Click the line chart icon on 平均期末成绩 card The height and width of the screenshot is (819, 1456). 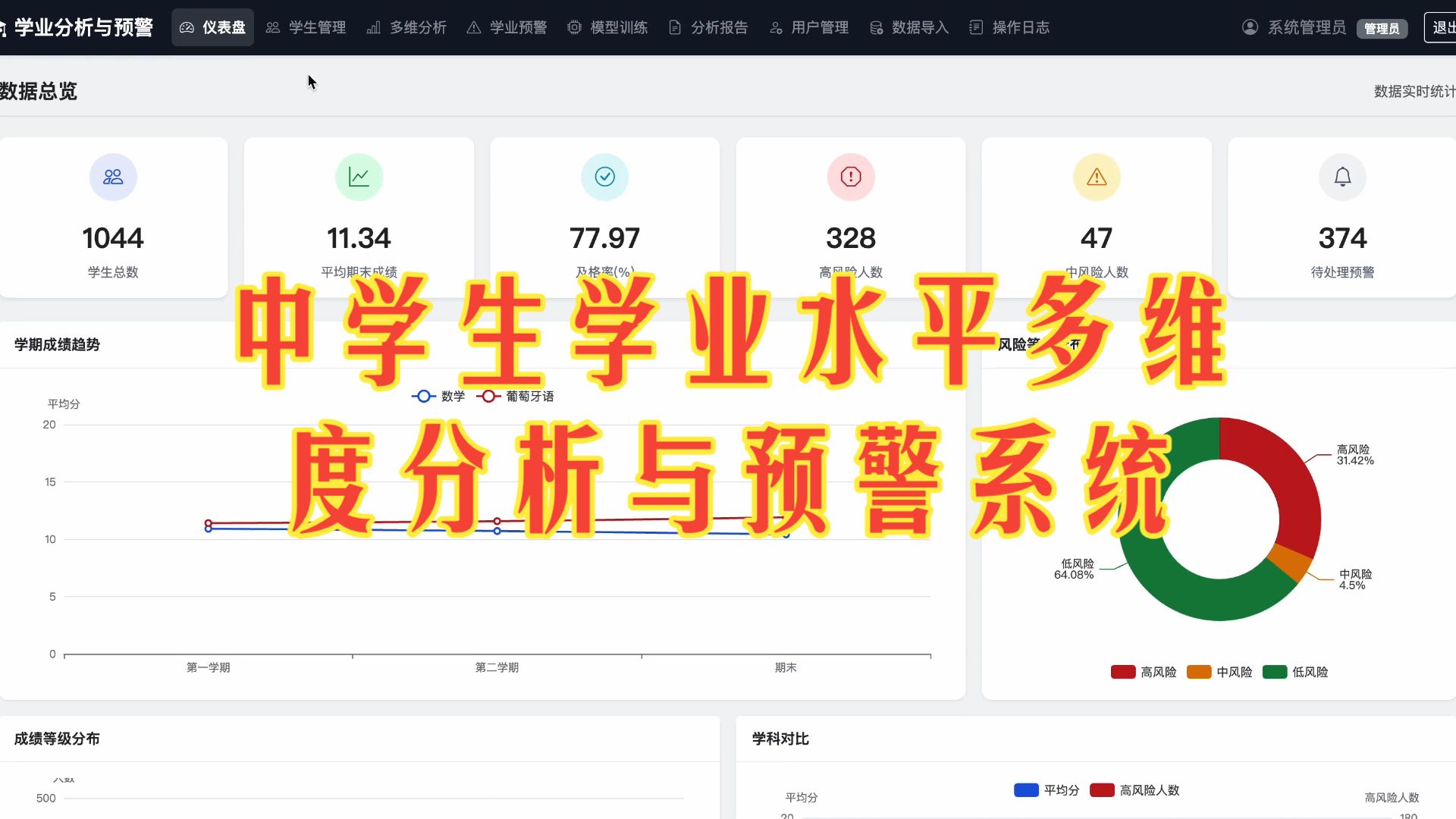point(359,177)
